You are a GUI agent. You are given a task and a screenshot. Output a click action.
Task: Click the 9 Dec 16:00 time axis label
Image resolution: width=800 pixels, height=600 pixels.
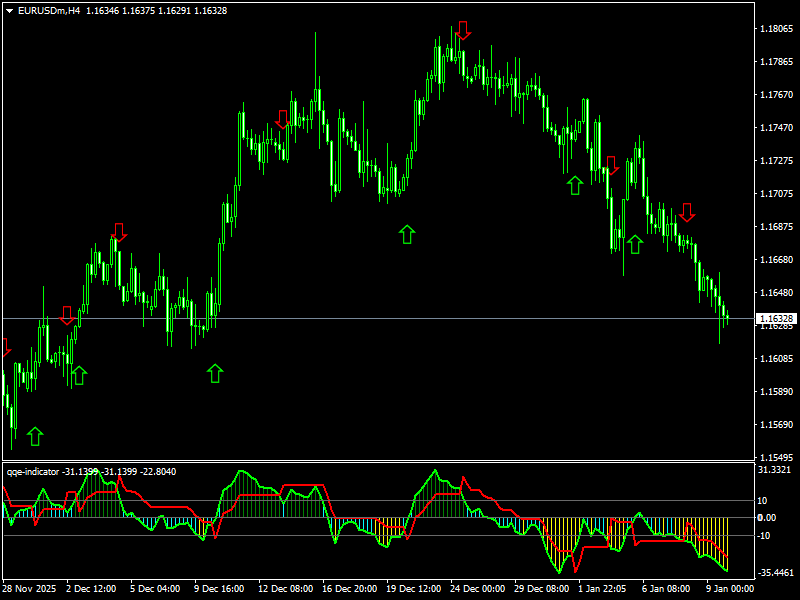(x=219, y=589)
